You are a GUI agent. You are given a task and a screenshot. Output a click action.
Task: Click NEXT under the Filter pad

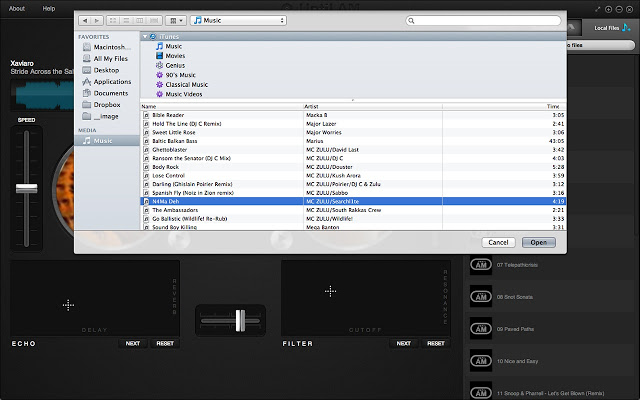click(x=404, y=344)
